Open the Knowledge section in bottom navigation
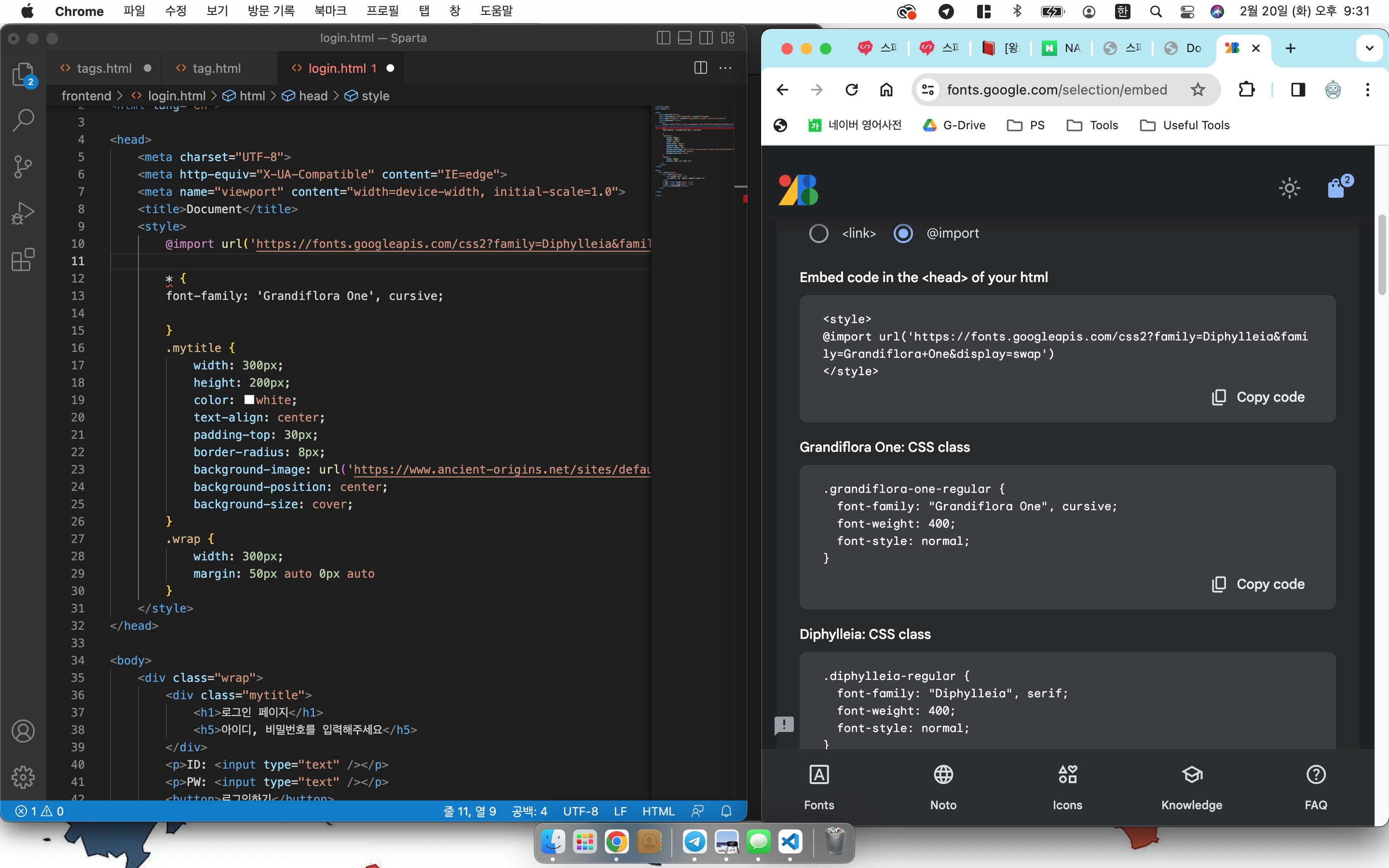 pos(1192,787)
